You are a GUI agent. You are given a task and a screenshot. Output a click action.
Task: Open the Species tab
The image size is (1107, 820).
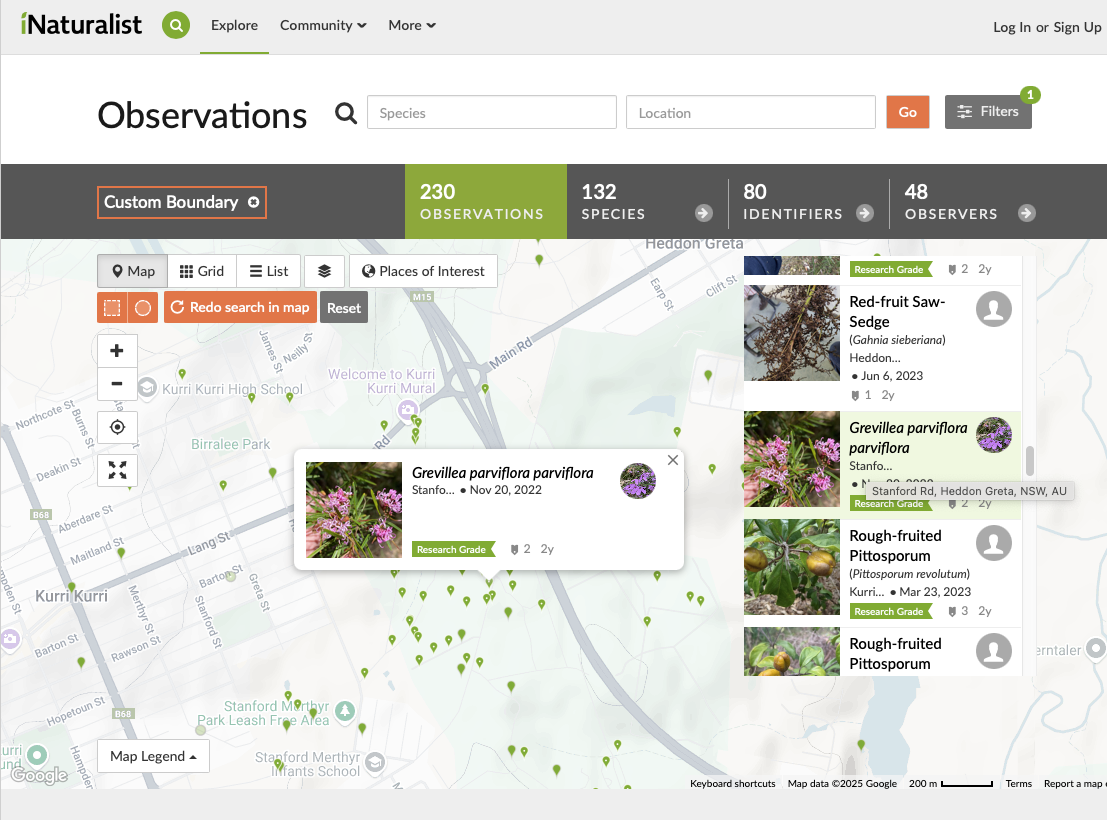(647, 202)
